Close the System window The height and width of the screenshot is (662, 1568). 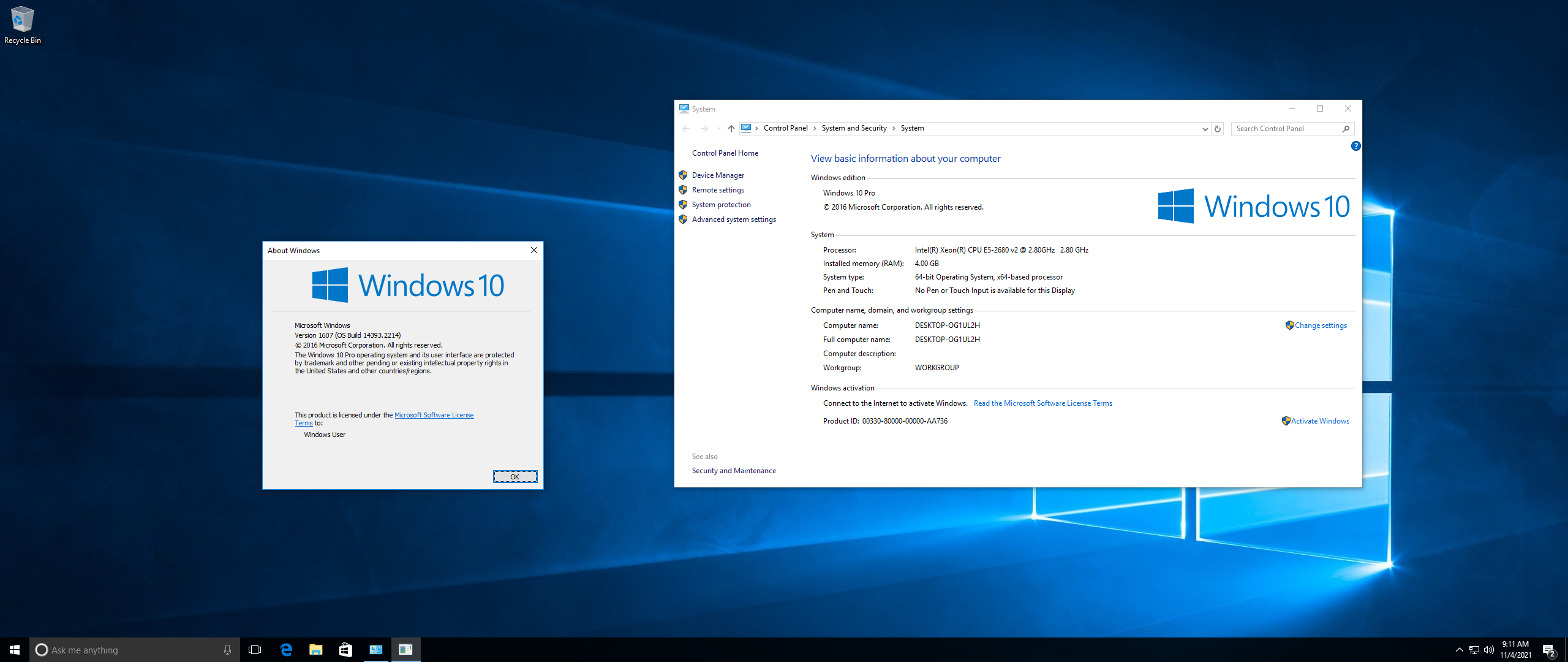click(x=1348, y=108)
